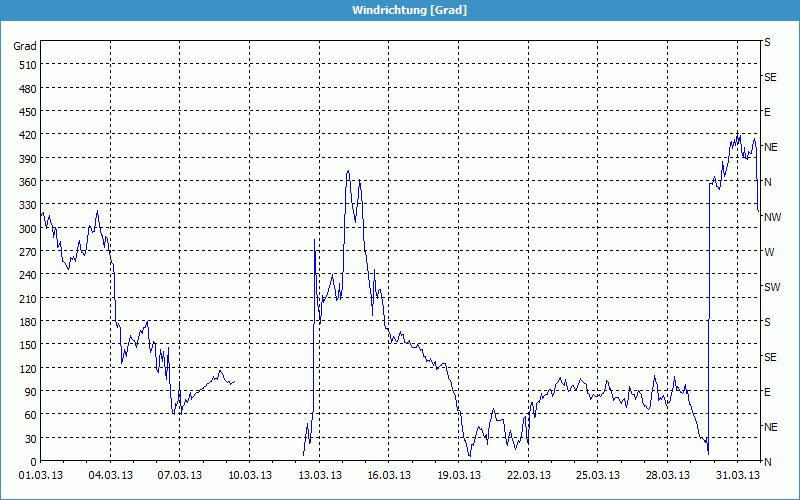
Task: Click the 90 y-axis value label
Action: [30, 392]
